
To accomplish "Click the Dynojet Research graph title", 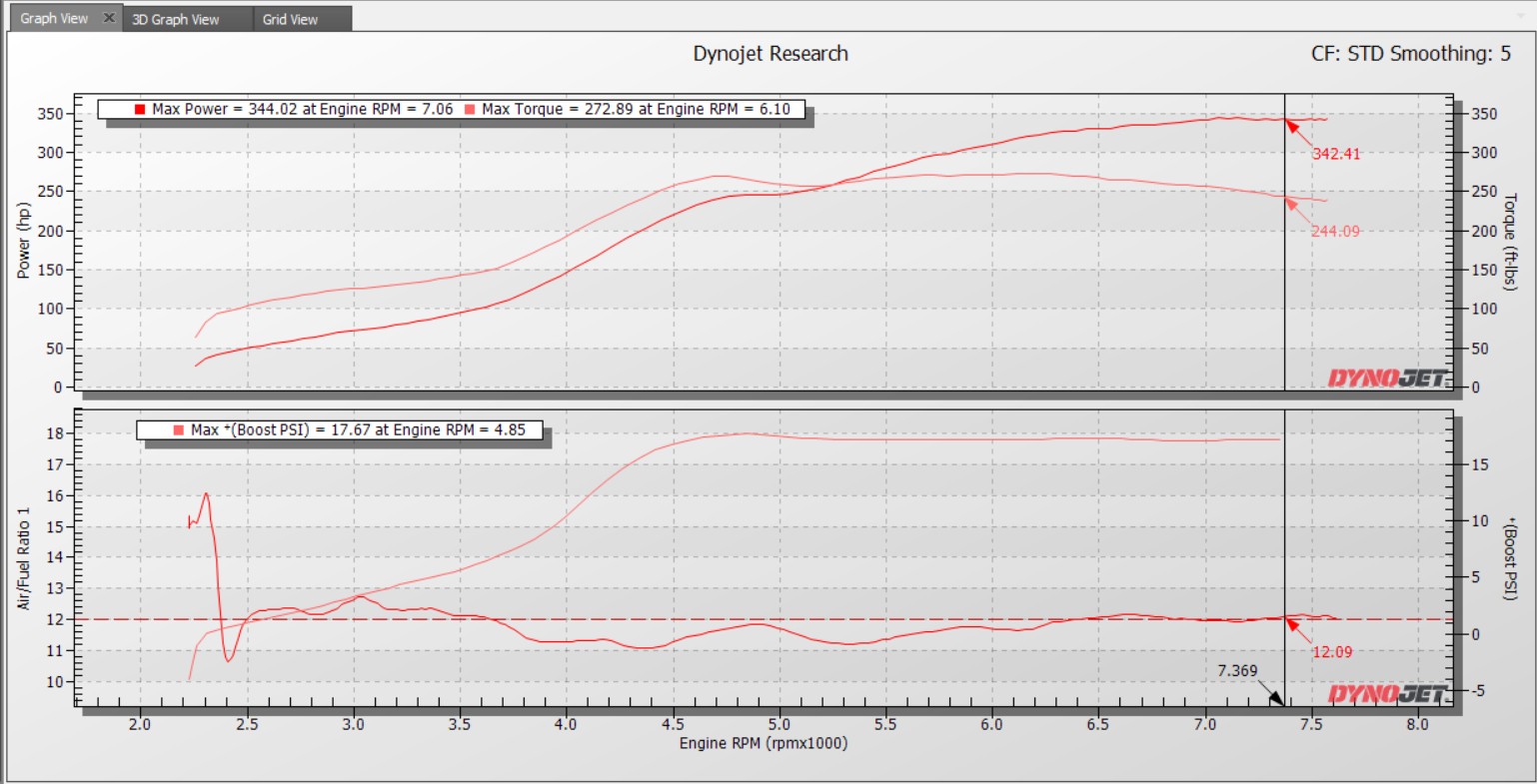I will (769, 54).
